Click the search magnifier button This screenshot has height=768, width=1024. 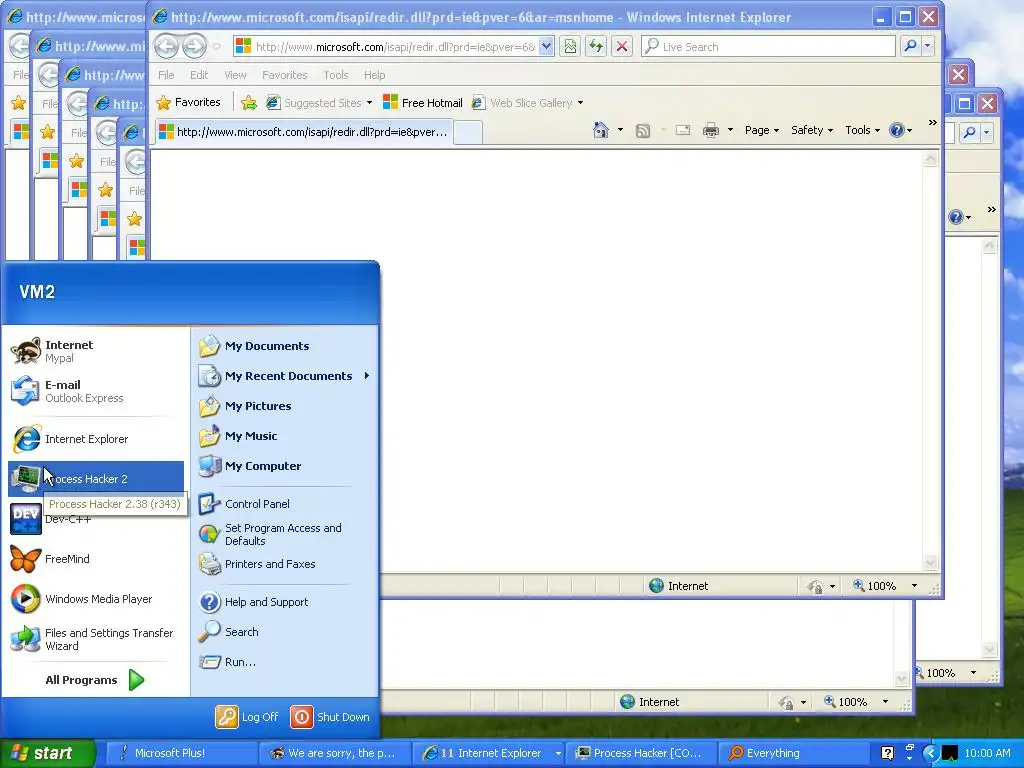pos(910,46)
